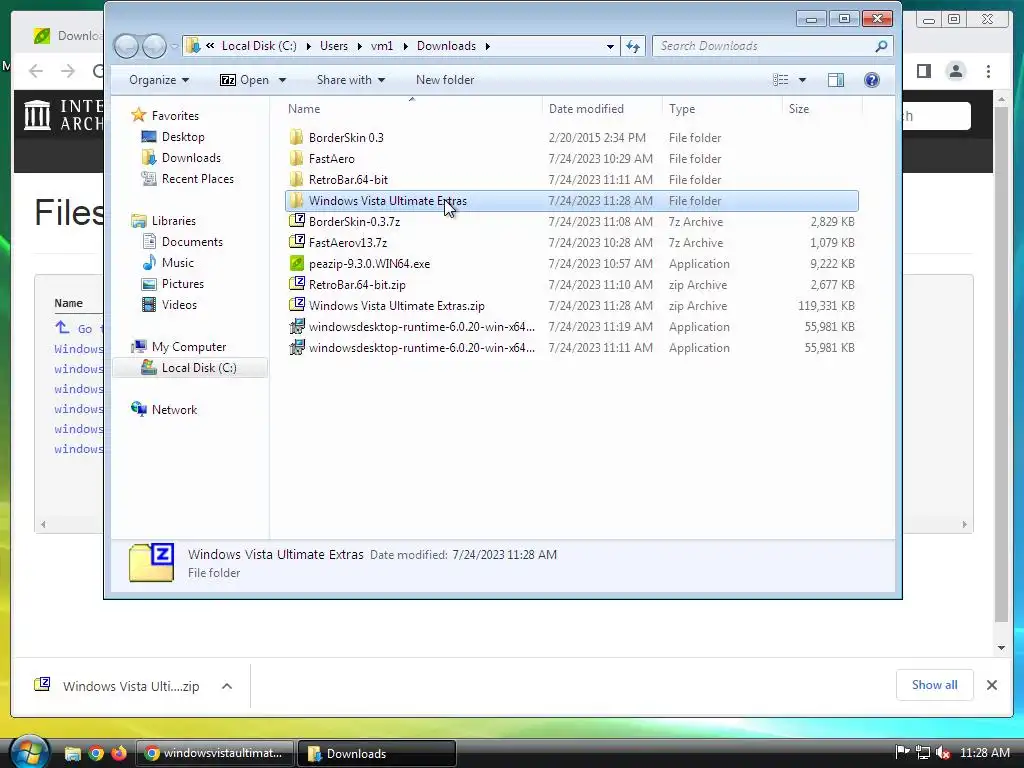Sort by the Type column header
1024x768 pixels.
[x=722, y=108]
